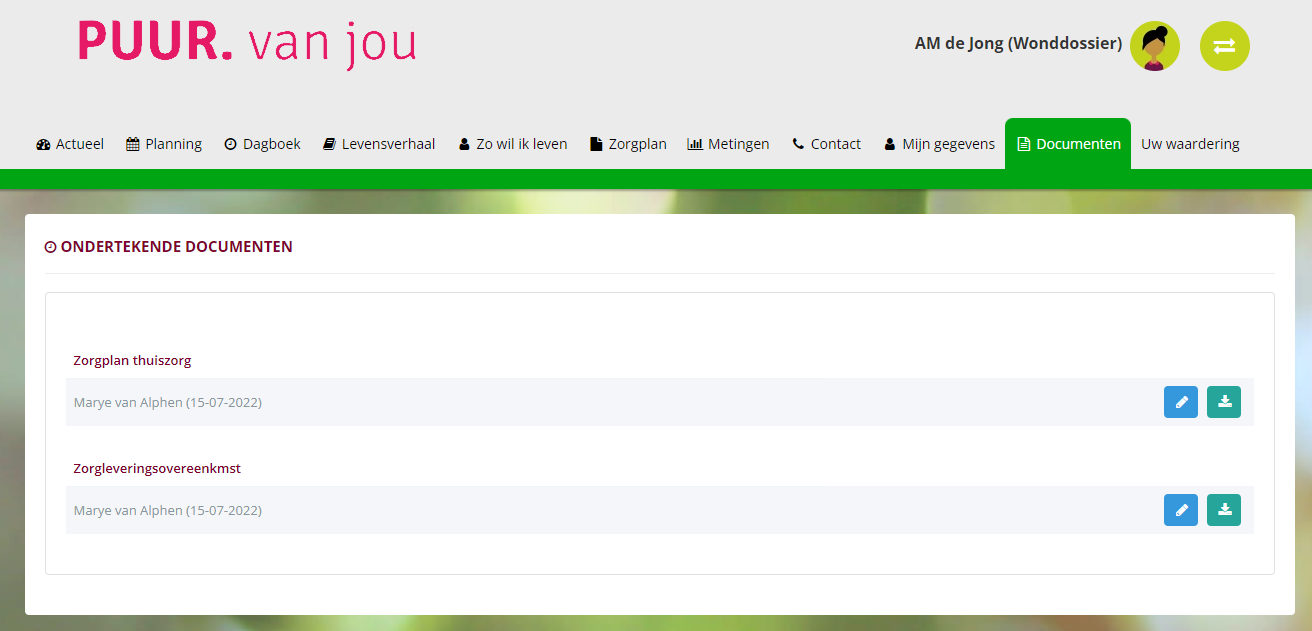
Task: Navigate to the Zorgplan tab
Action: (x=628, y=144)
